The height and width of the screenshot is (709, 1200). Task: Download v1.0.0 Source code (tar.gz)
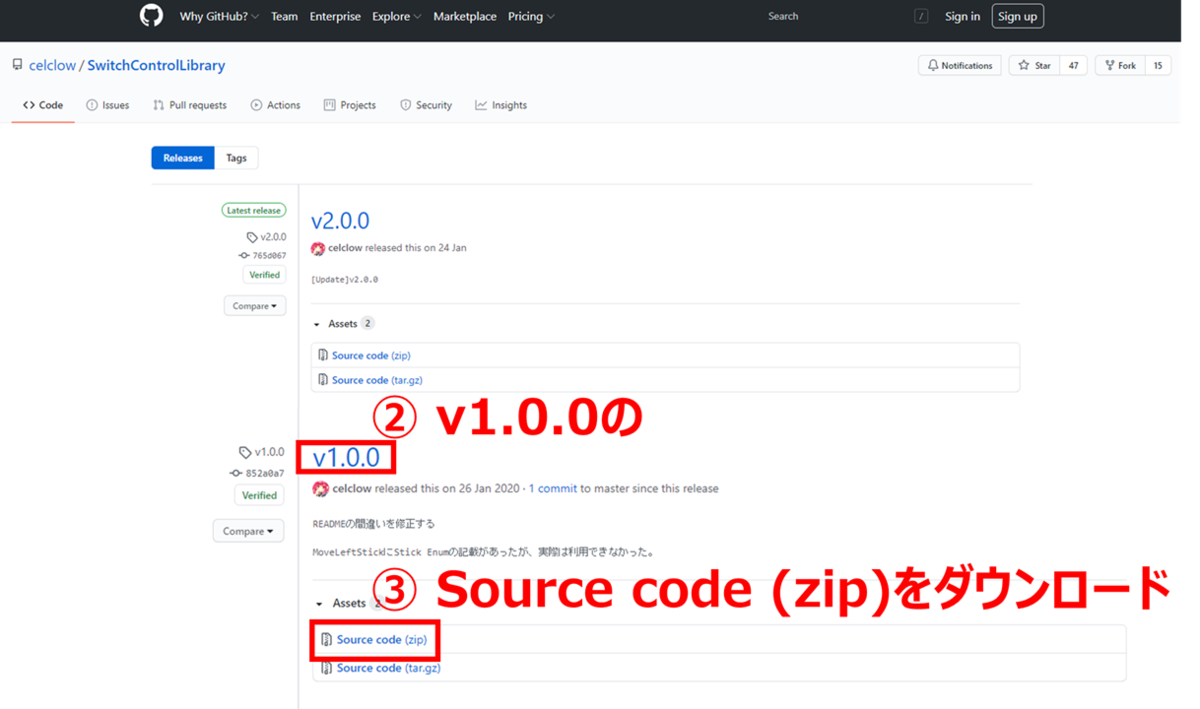(x=389, y=668)
